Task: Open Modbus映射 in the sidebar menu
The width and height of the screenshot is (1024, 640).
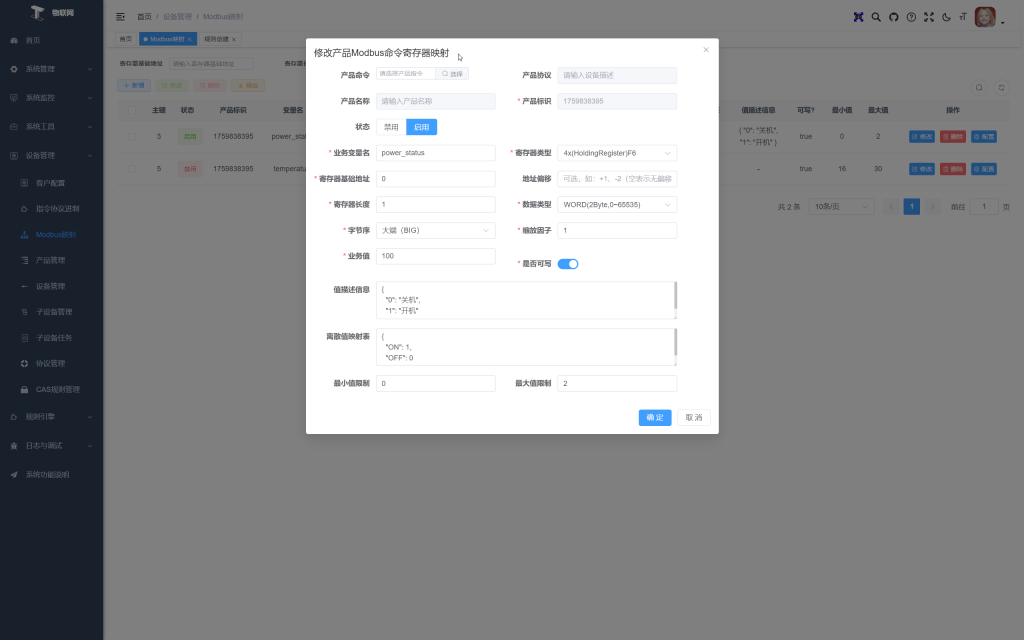Action: pos(55,235)
